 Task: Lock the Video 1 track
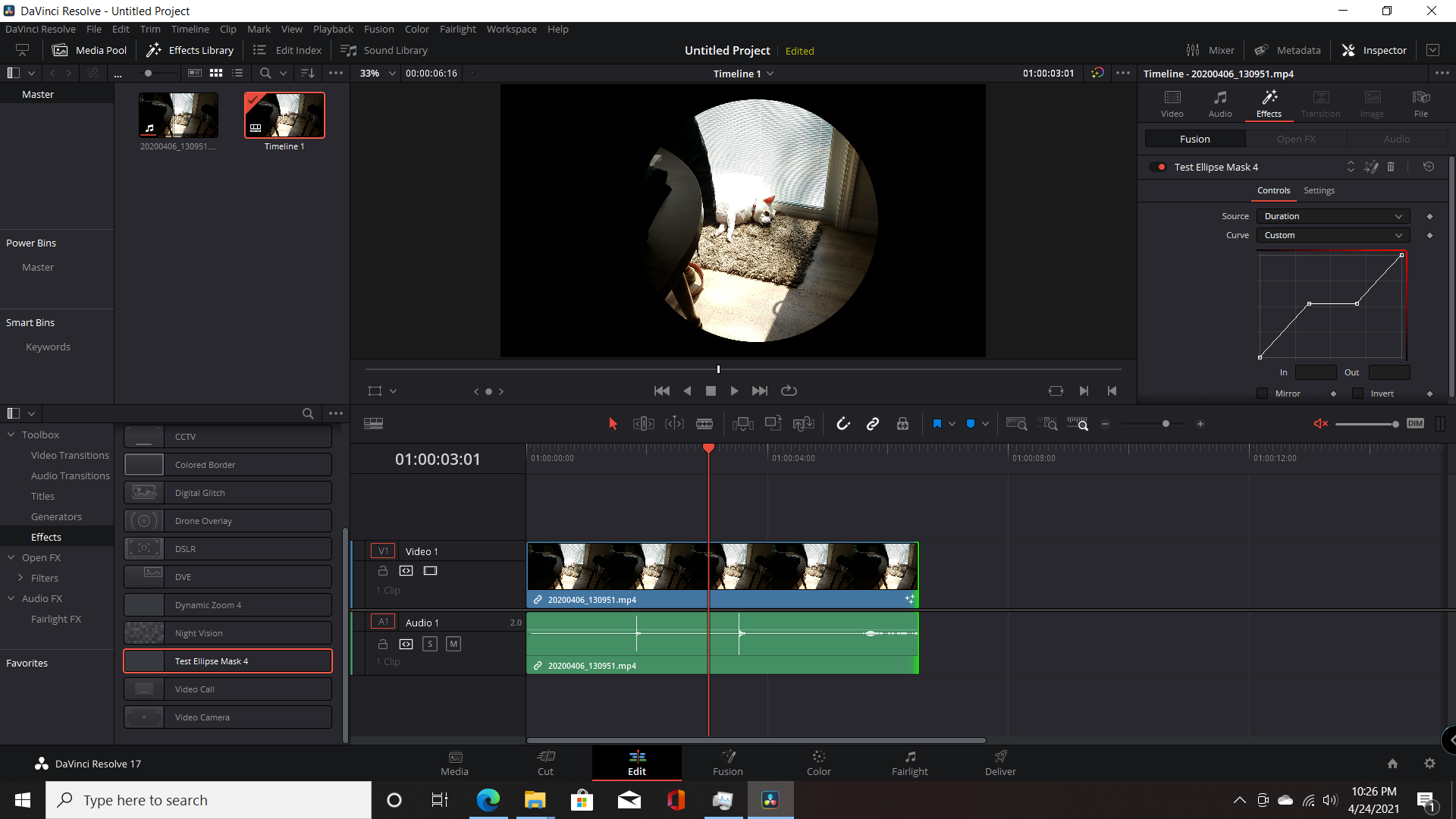tap(383, 570)
